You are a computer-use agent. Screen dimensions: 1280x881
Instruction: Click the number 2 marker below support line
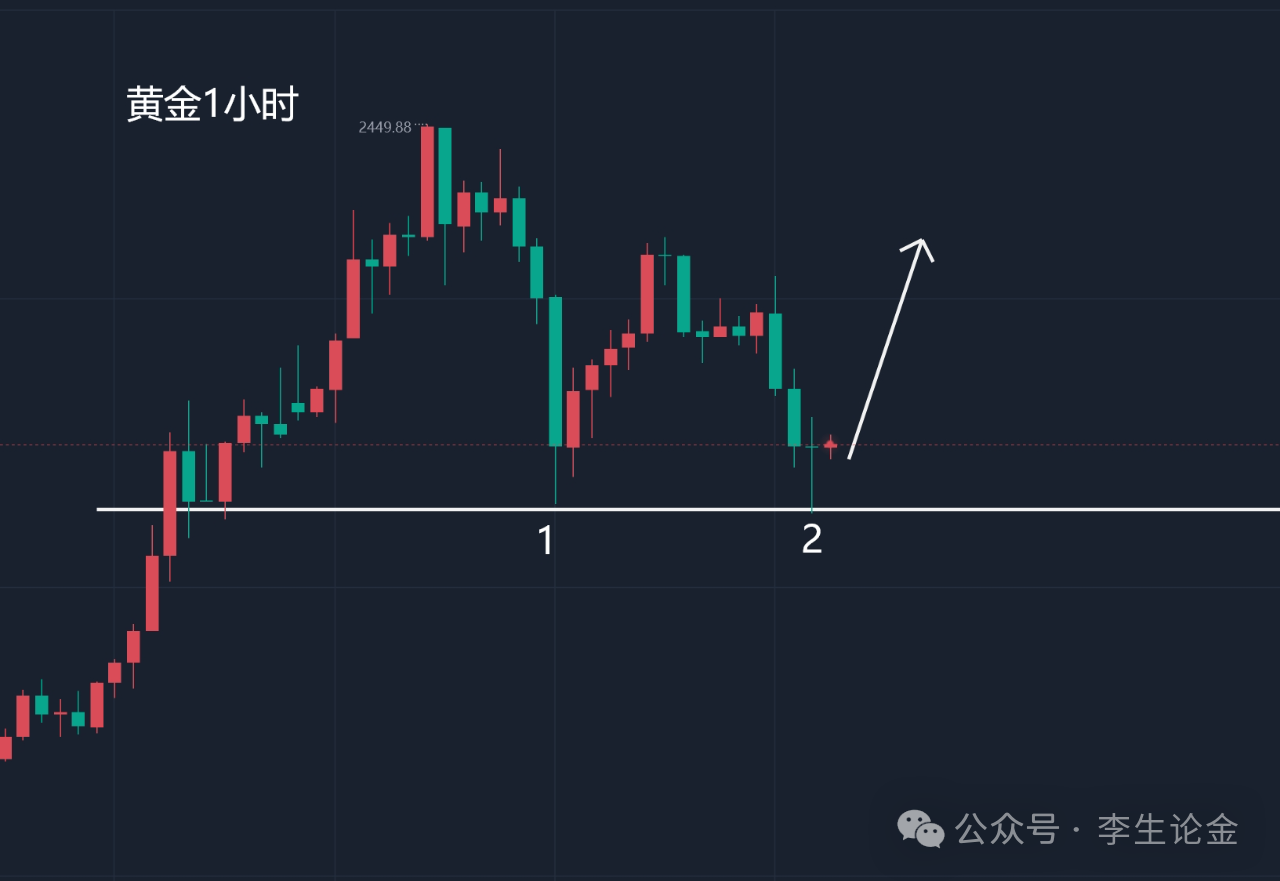click(812, 540)
